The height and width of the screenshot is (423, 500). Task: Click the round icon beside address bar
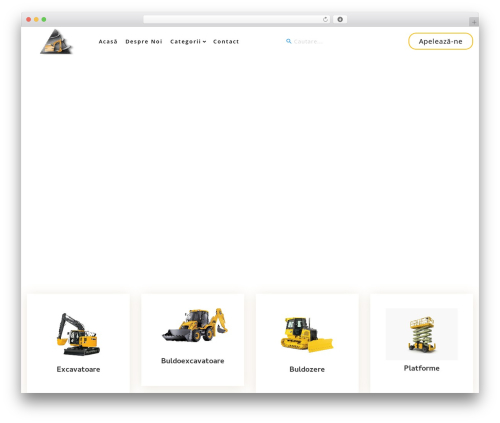click(x=340, y=20)
